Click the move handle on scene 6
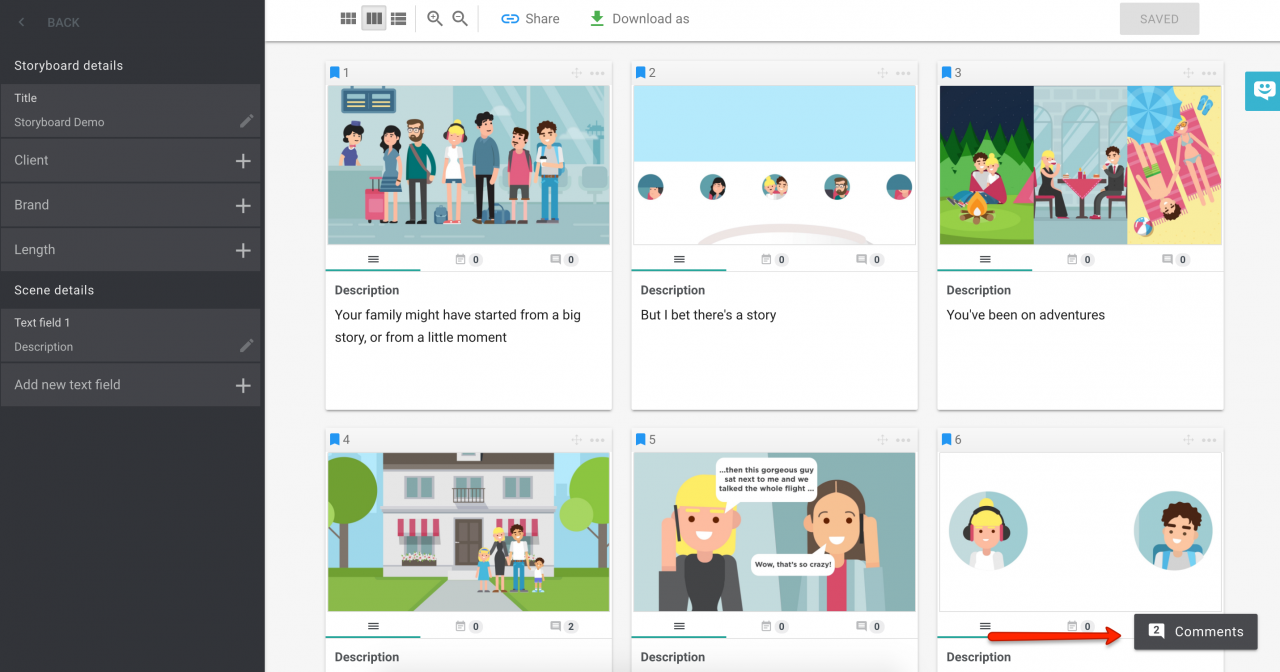This screenshot has height=672, width=1280. [1188, 440]
